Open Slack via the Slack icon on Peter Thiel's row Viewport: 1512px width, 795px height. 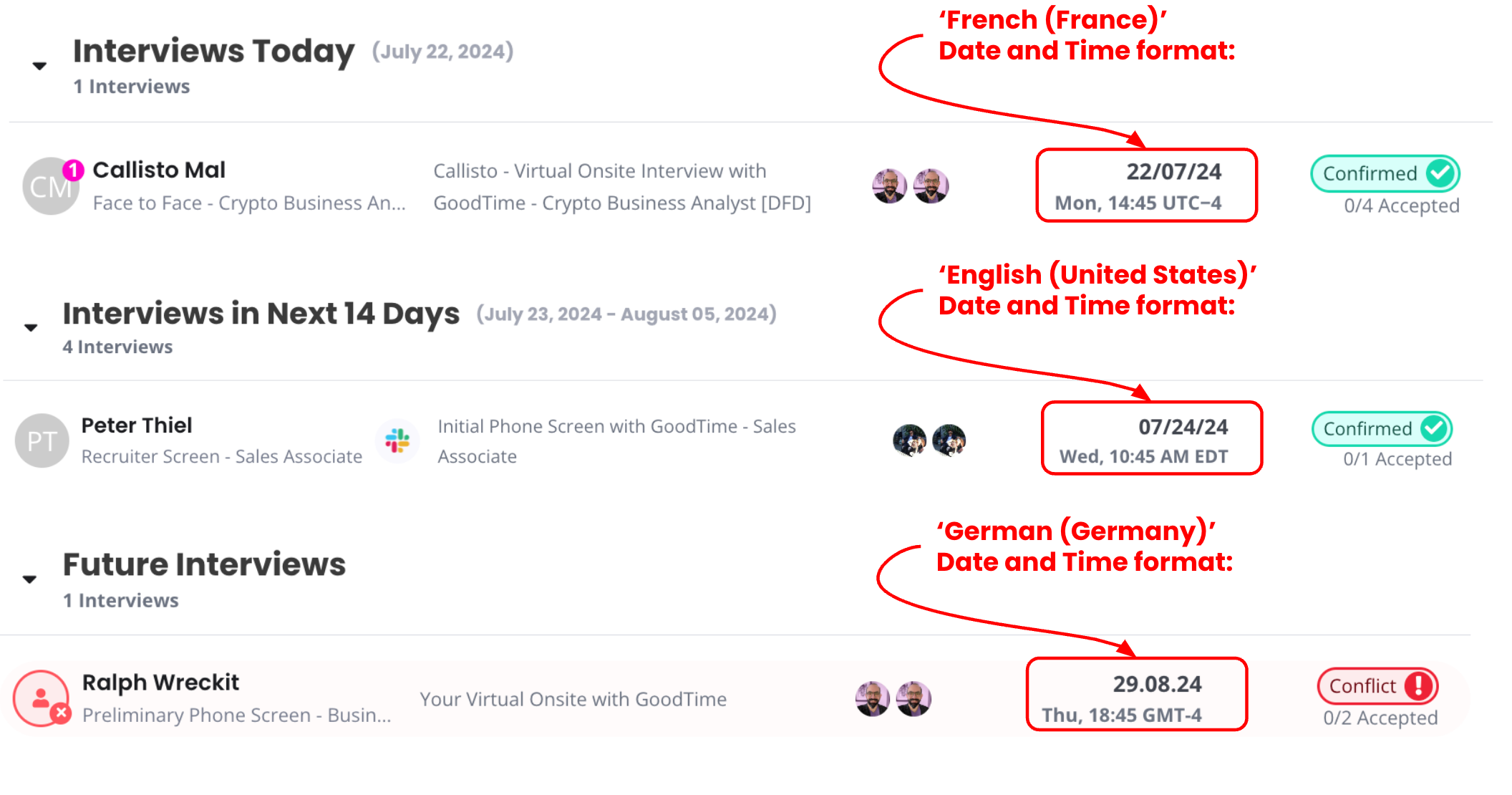pos(399,440)
